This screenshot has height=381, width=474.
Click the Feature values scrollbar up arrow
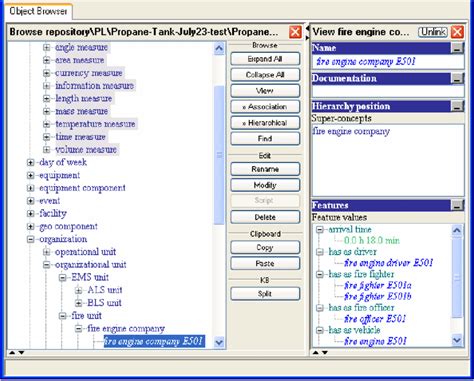coord(457,230)
